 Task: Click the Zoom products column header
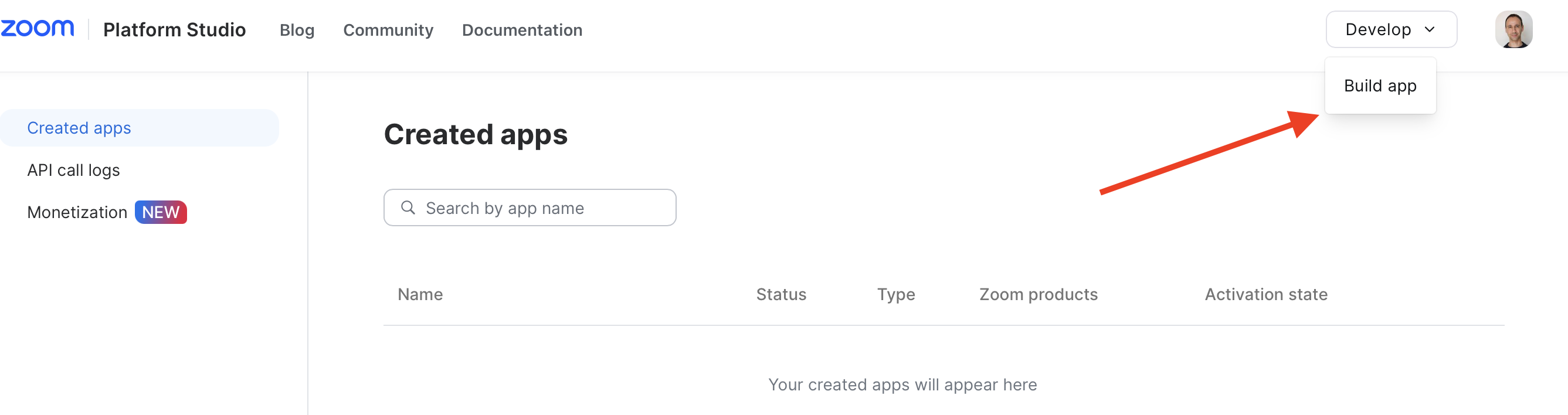[x=1038, y=294]
